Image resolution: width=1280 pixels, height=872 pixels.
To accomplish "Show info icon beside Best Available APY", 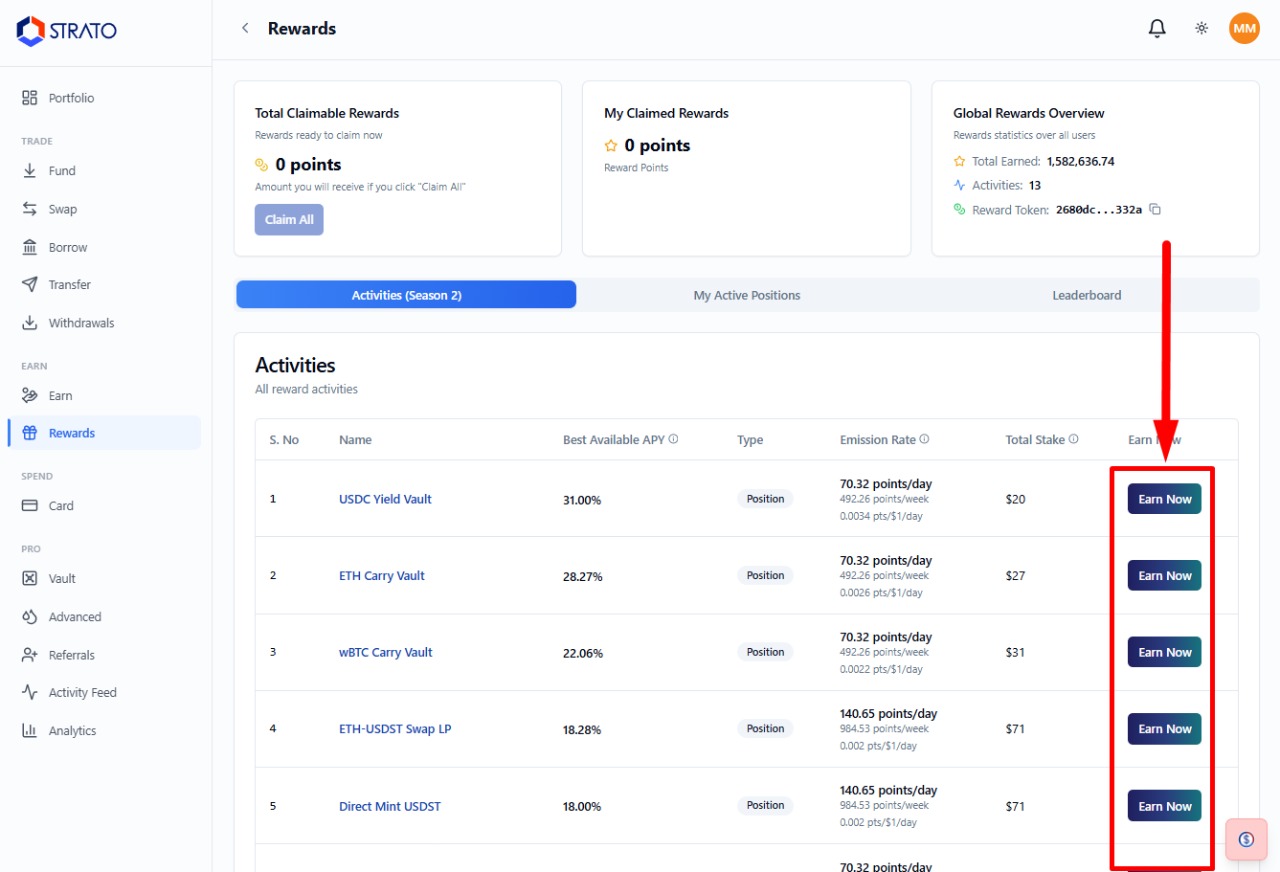I will pyautogui.click(x=674, y=439).
